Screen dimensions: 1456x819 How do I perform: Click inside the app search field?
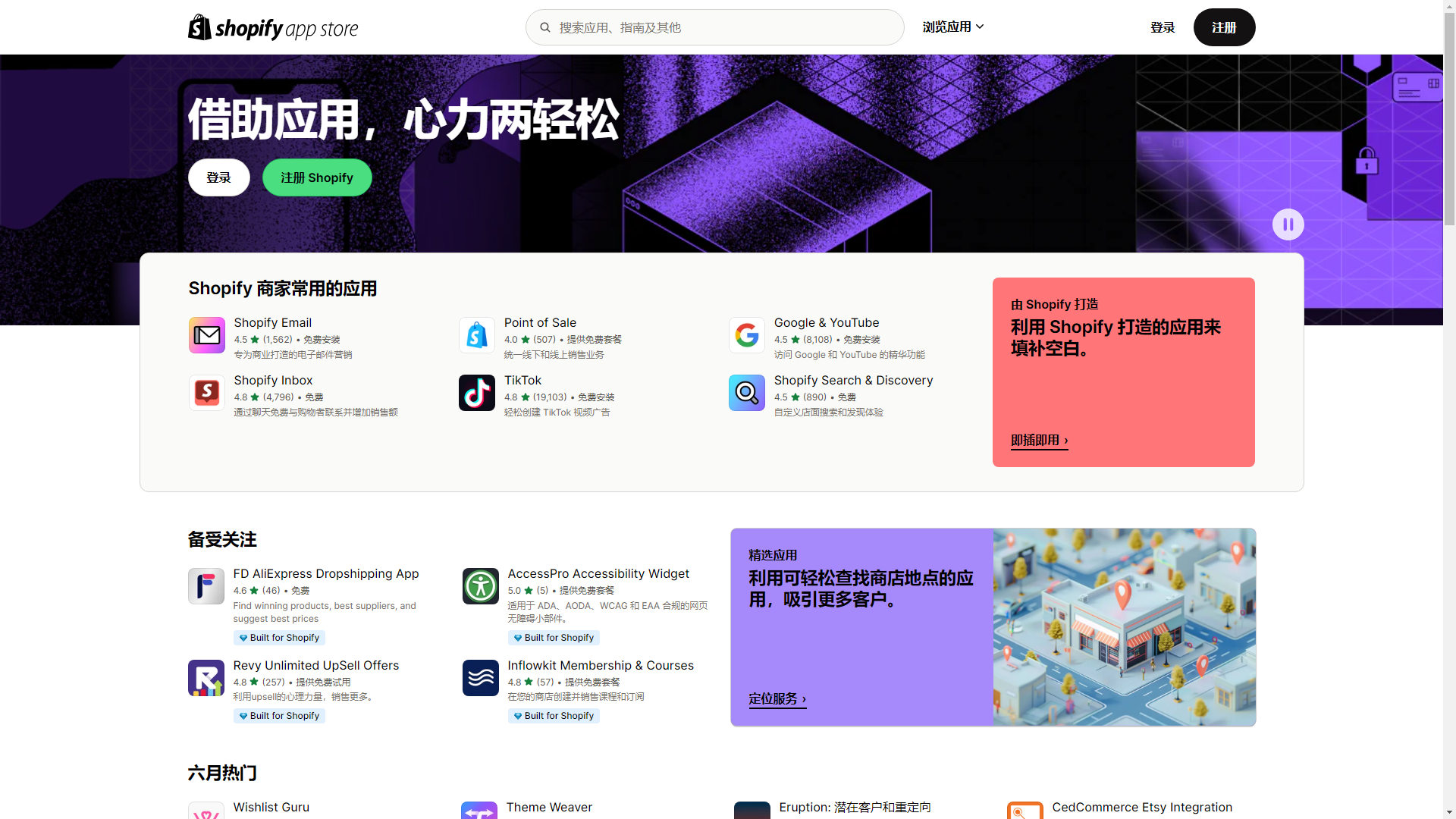point(714,27)
